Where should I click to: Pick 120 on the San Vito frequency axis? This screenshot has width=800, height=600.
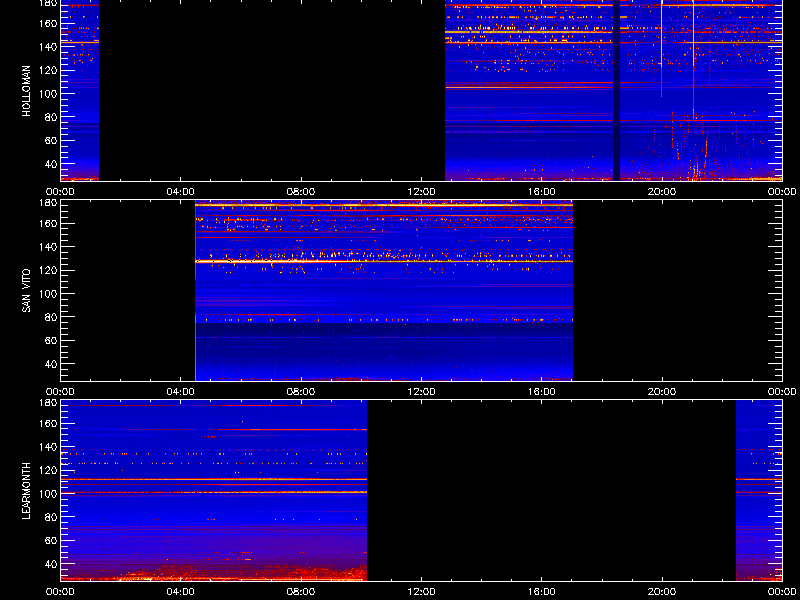click(x=48, y=270)
